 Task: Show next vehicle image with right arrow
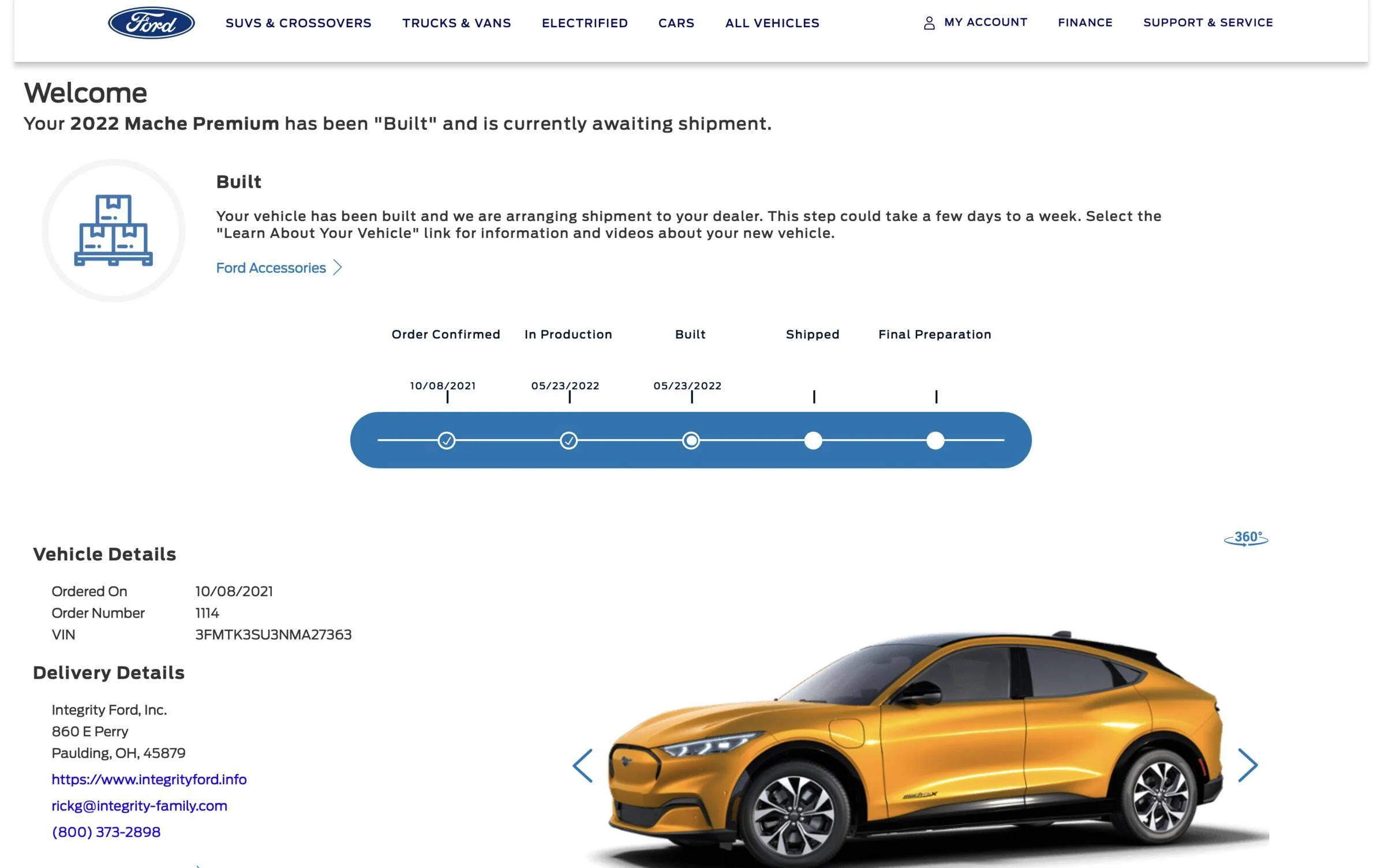tap(1248, 766)
